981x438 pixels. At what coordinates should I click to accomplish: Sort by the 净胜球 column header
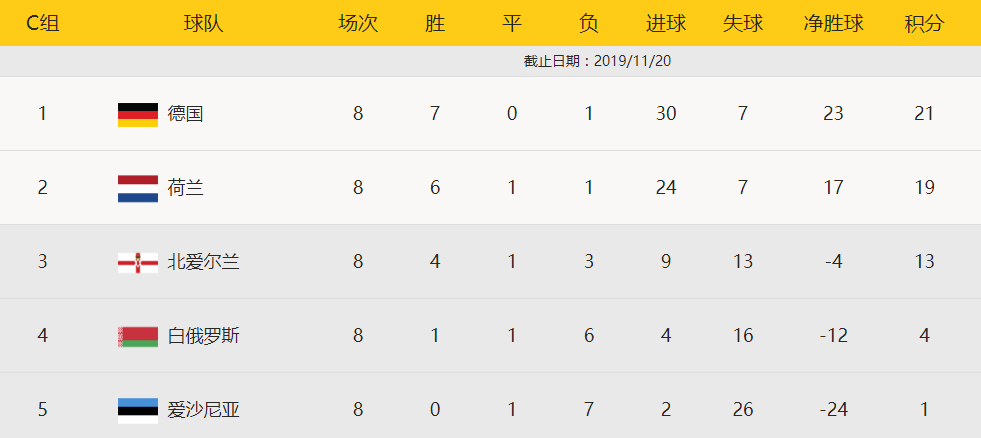pos(833,23)
